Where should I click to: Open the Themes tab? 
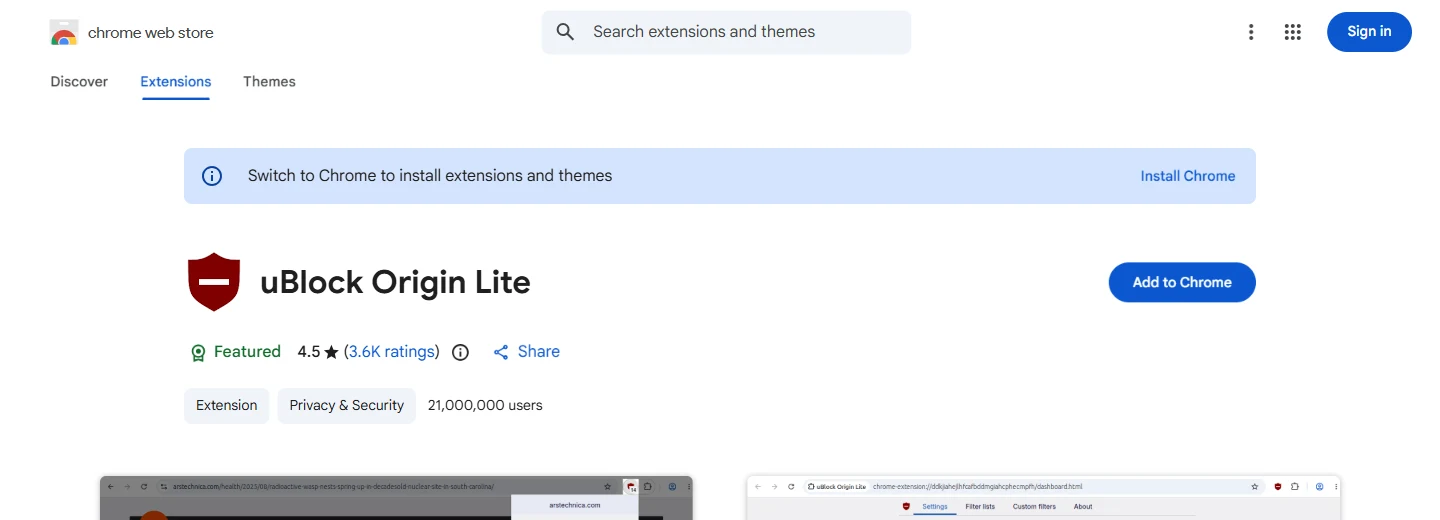269,82
